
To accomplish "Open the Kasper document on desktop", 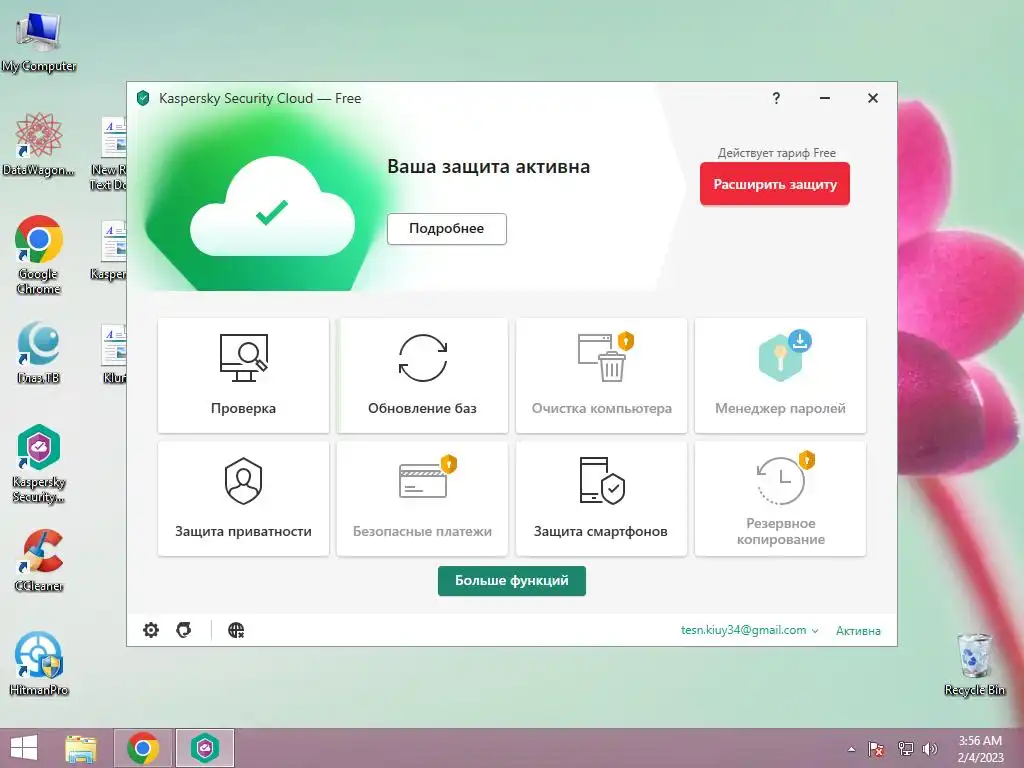I will 109,251.
